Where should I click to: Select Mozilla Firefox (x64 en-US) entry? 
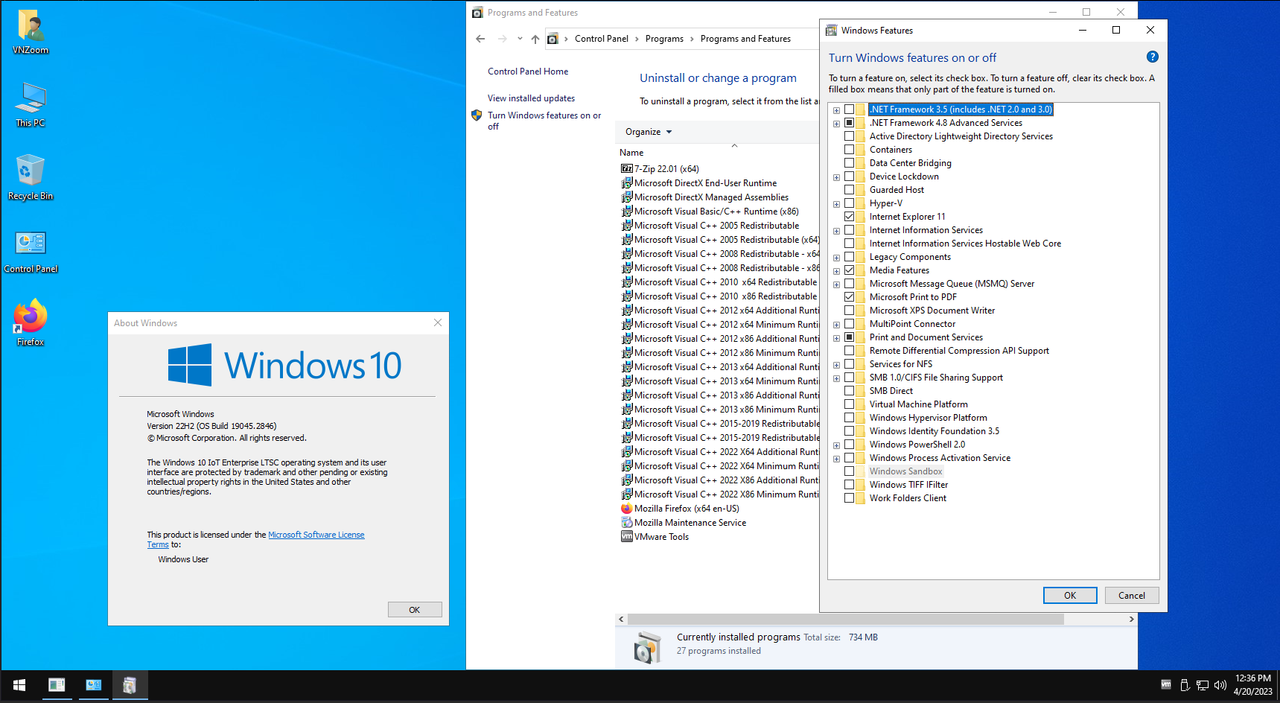click(681, 508)
